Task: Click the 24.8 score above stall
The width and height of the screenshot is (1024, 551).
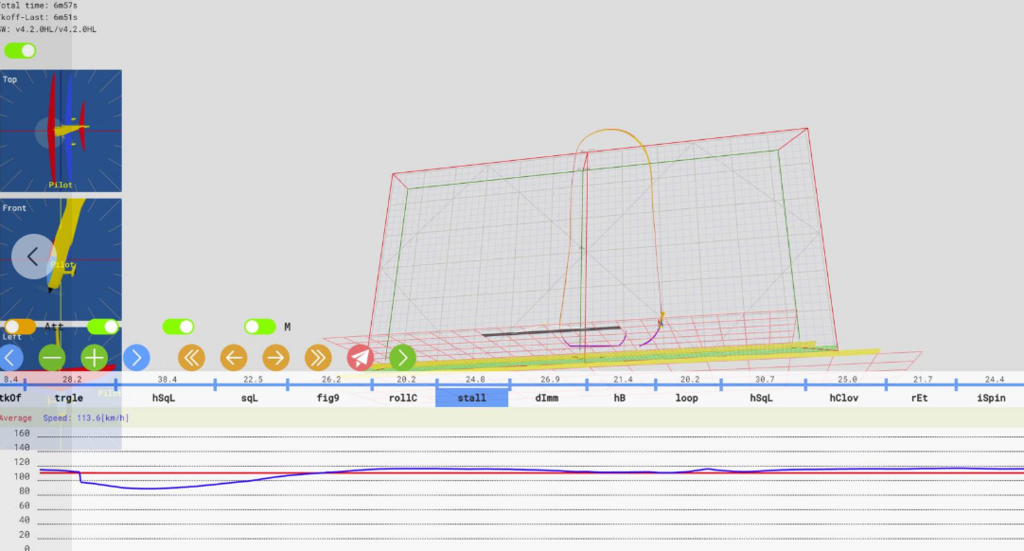Action: [x=475, y=379]
